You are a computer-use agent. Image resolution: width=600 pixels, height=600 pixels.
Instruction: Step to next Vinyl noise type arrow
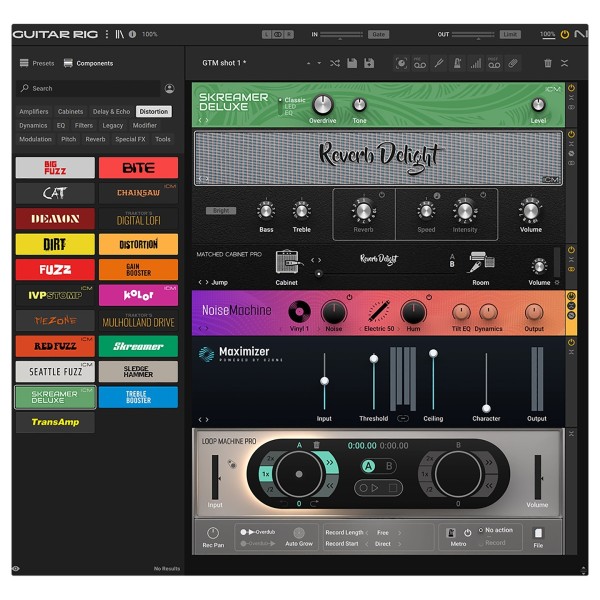click(318, 329)
